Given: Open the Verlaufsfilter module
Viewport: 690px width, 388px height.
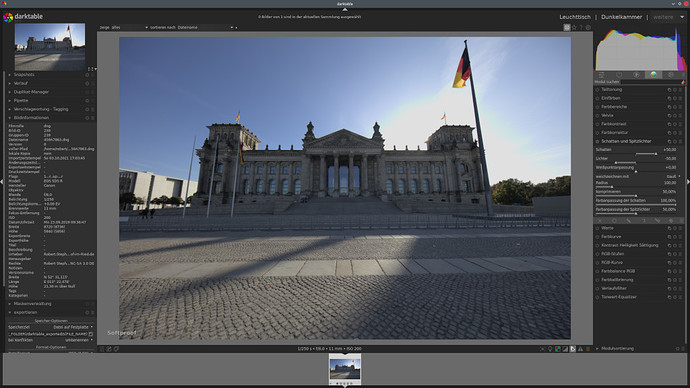Looking at the screenshot, I should tap(614, 288).
